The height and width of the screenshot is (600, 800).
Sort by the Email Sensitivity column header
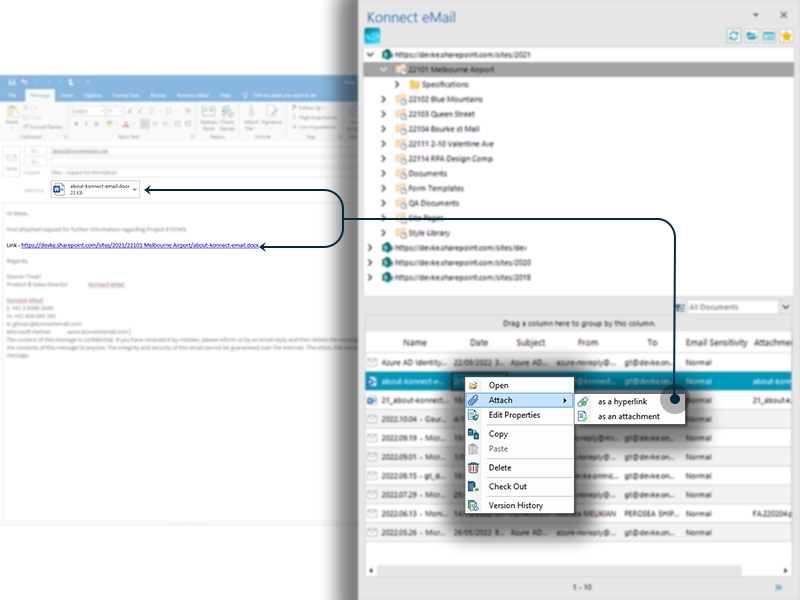(716, 342)
